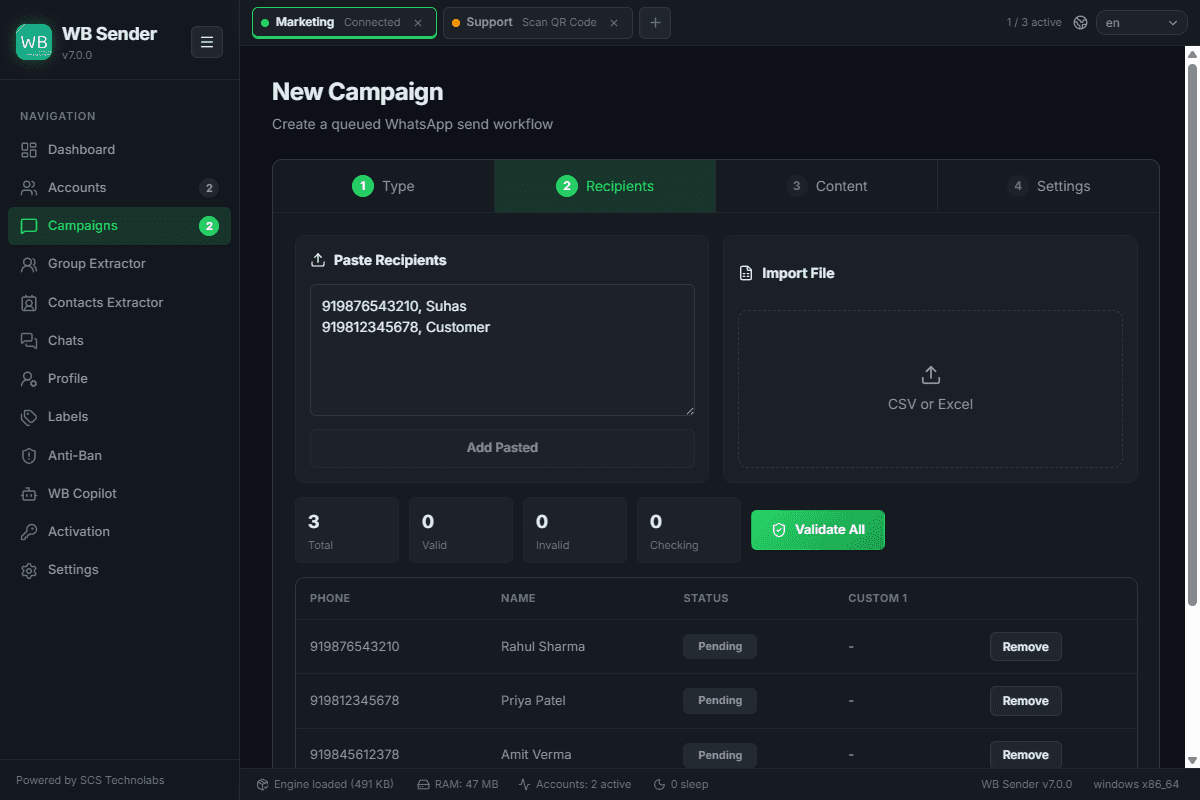Viewport: 1200px width, 800px height.
Task: Click the Add Pasted button
Action: coord(502,448)
